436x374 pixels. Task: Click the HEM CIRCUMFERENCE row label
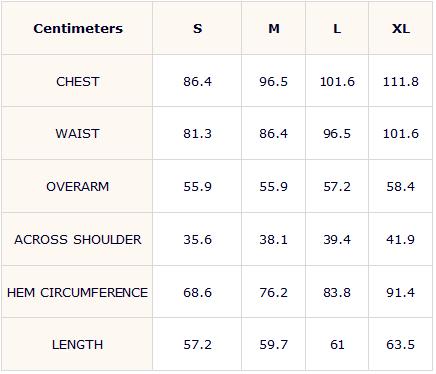(77, 292)
